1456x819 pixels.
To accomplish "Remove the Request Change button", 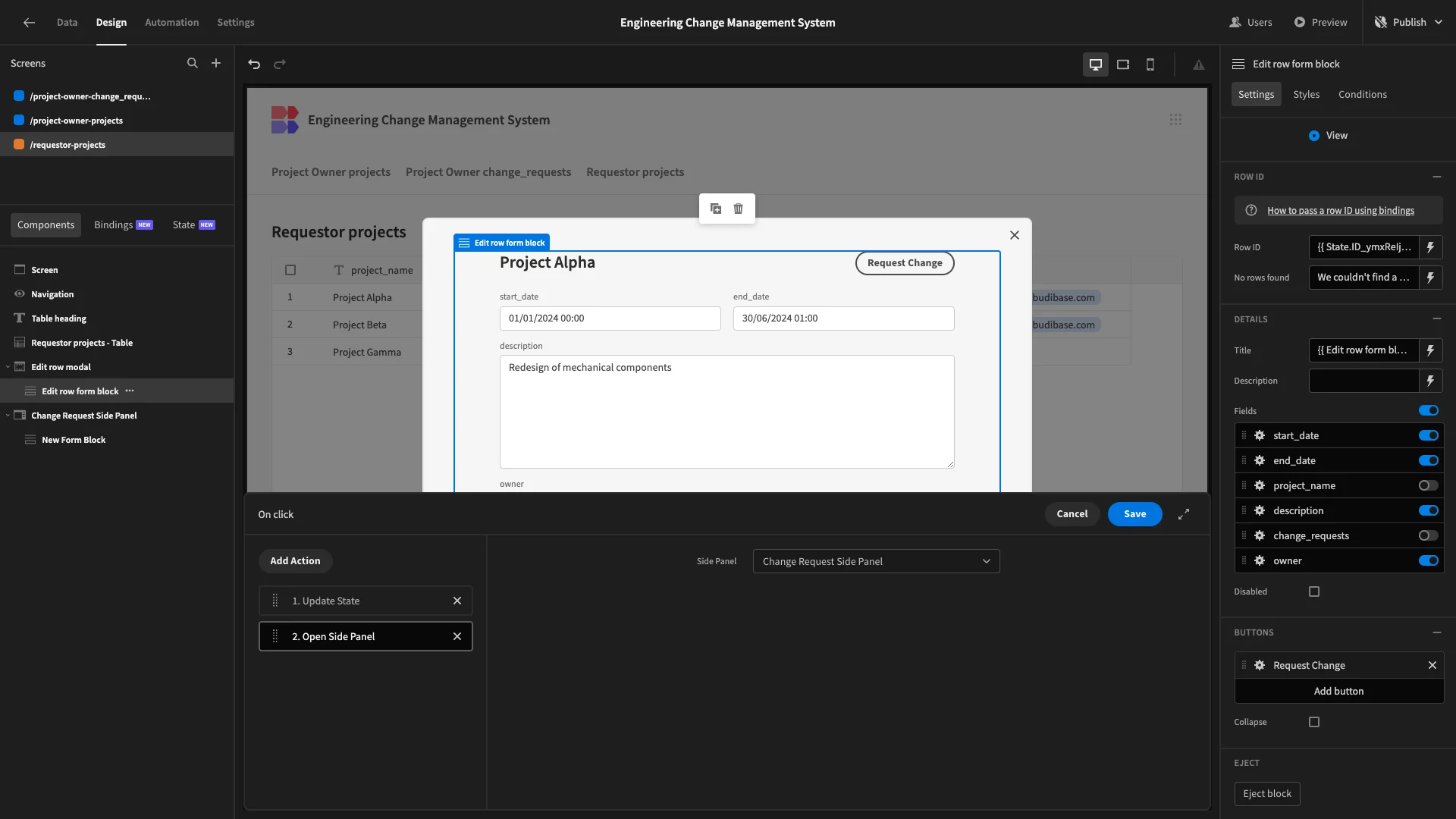I will 1432,665.
